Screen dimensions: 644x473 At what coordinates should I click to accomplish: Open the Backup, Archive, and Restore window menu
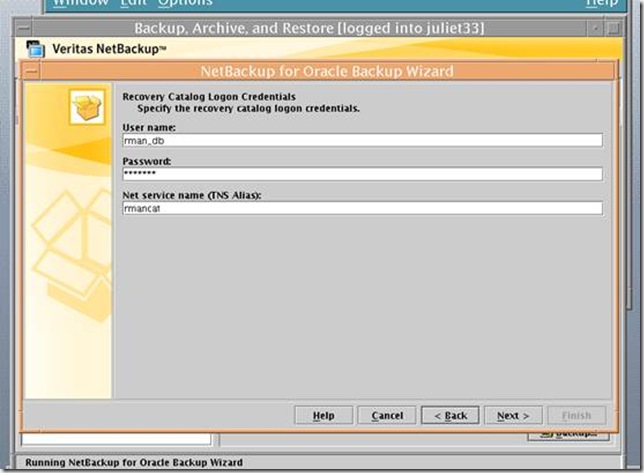point(24,28)
